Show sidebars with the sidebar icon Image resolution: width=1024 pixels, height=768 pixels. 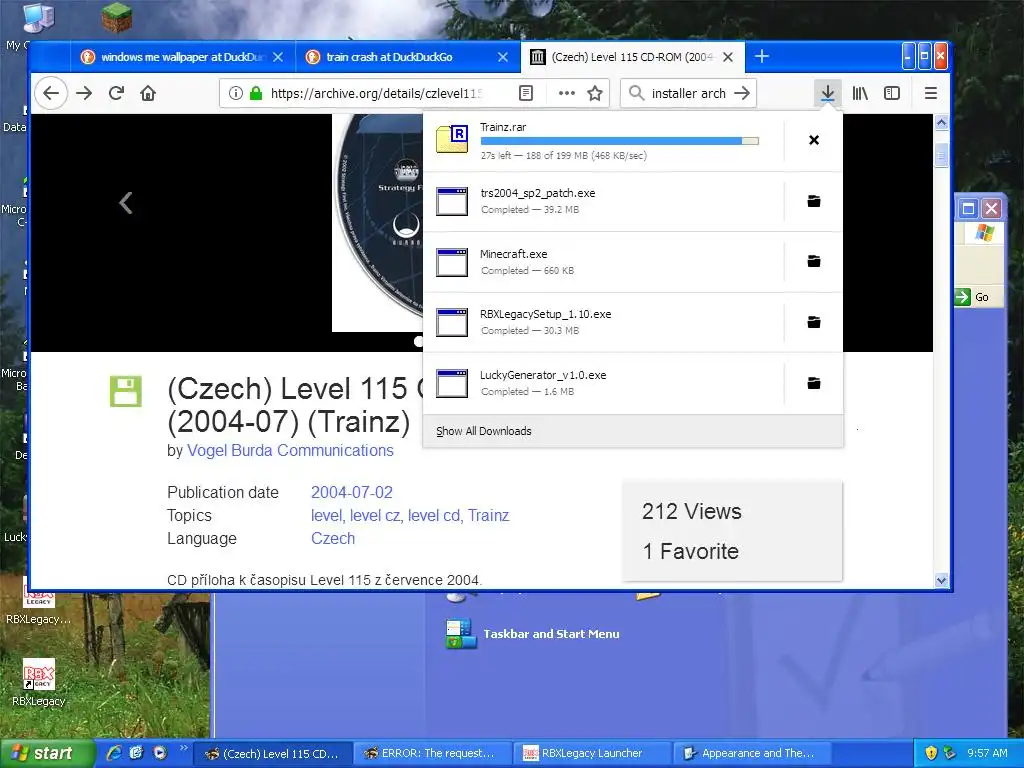pos(892,93)
